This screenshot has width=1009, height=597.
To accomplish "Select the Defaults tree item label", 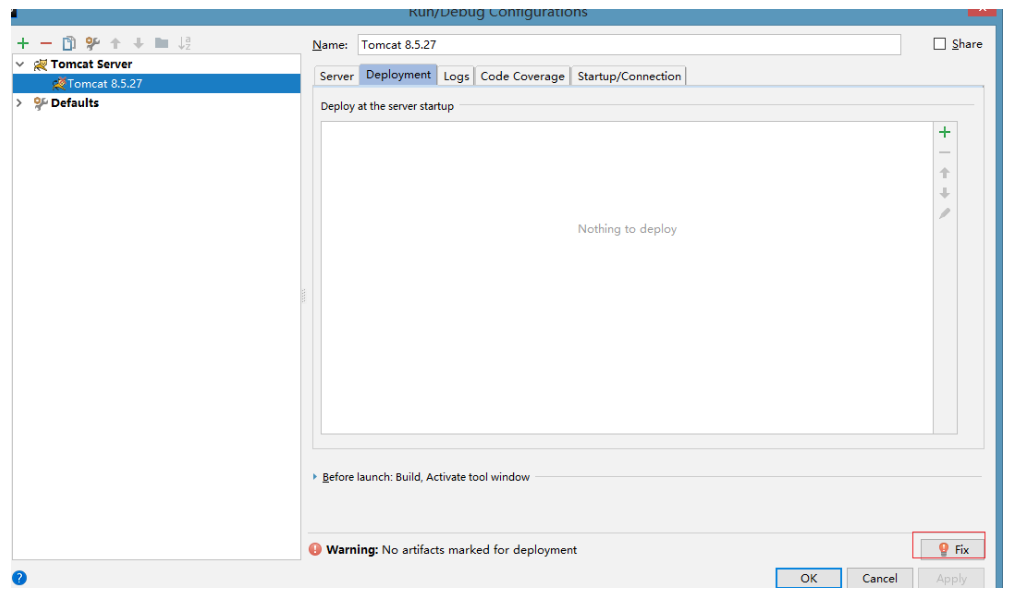I will [x=75, y=103].
